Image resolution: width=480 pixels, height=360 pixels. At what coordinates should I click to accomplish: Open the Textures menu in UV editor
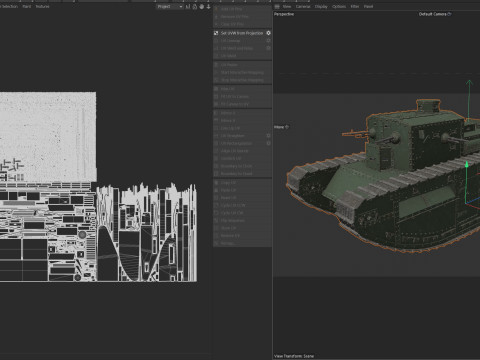pos(42,6)
